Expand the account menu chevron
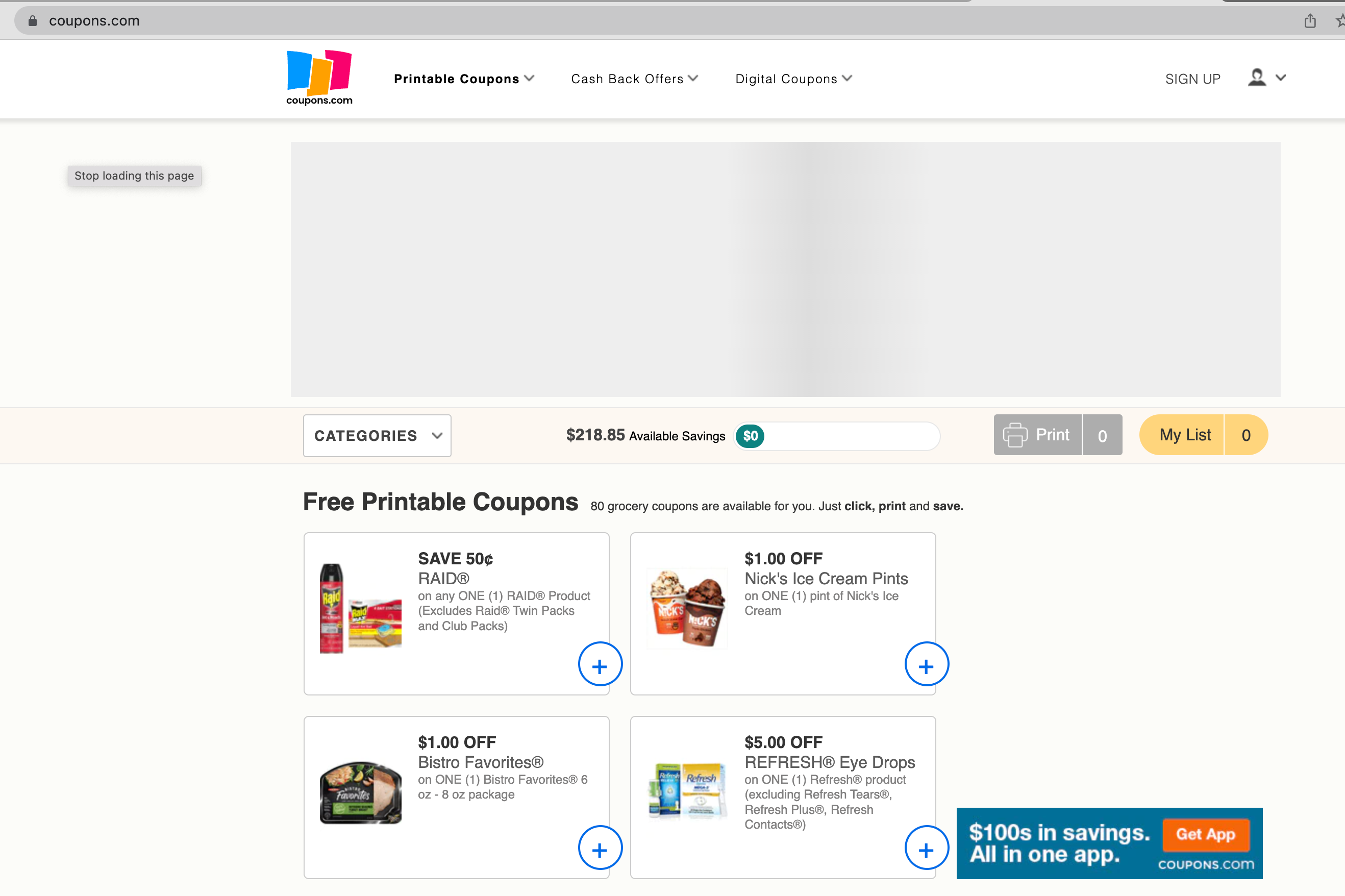Viewport: 1345px width, 896px height. [1280, 77]
